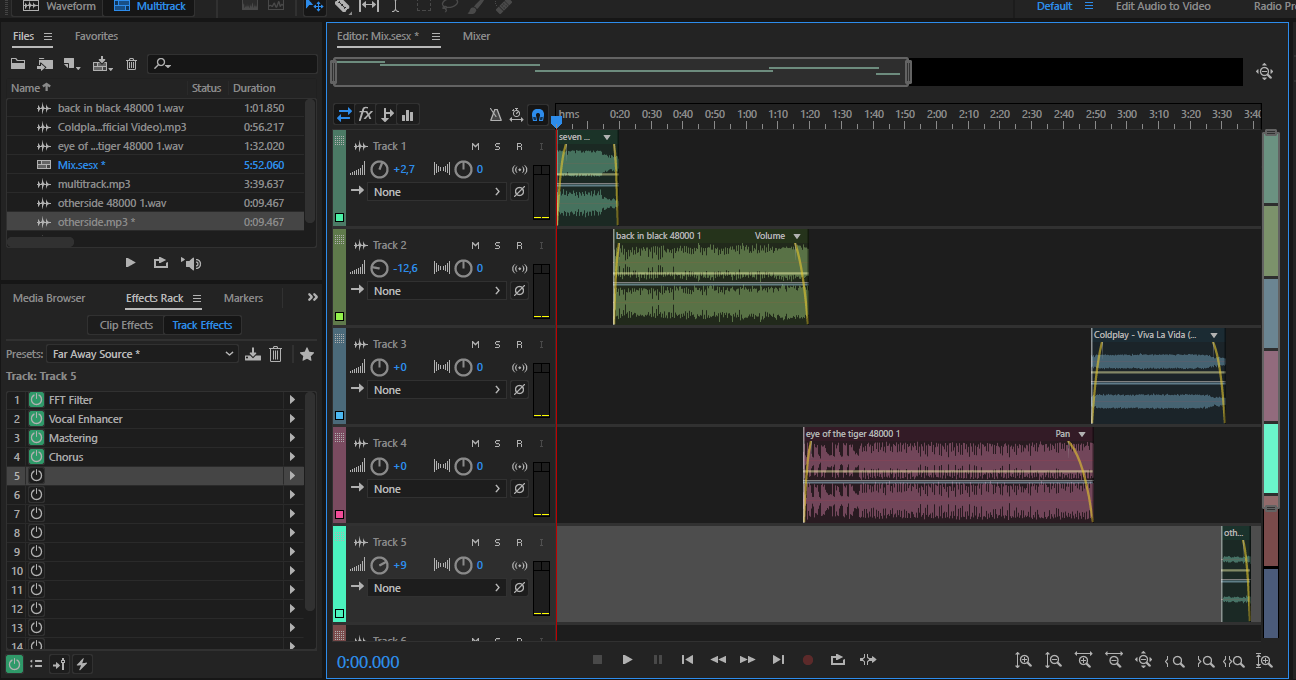Screen dimensions: 1296x680
Task: Click the Open File folder icon
Action: click(18, 64)
